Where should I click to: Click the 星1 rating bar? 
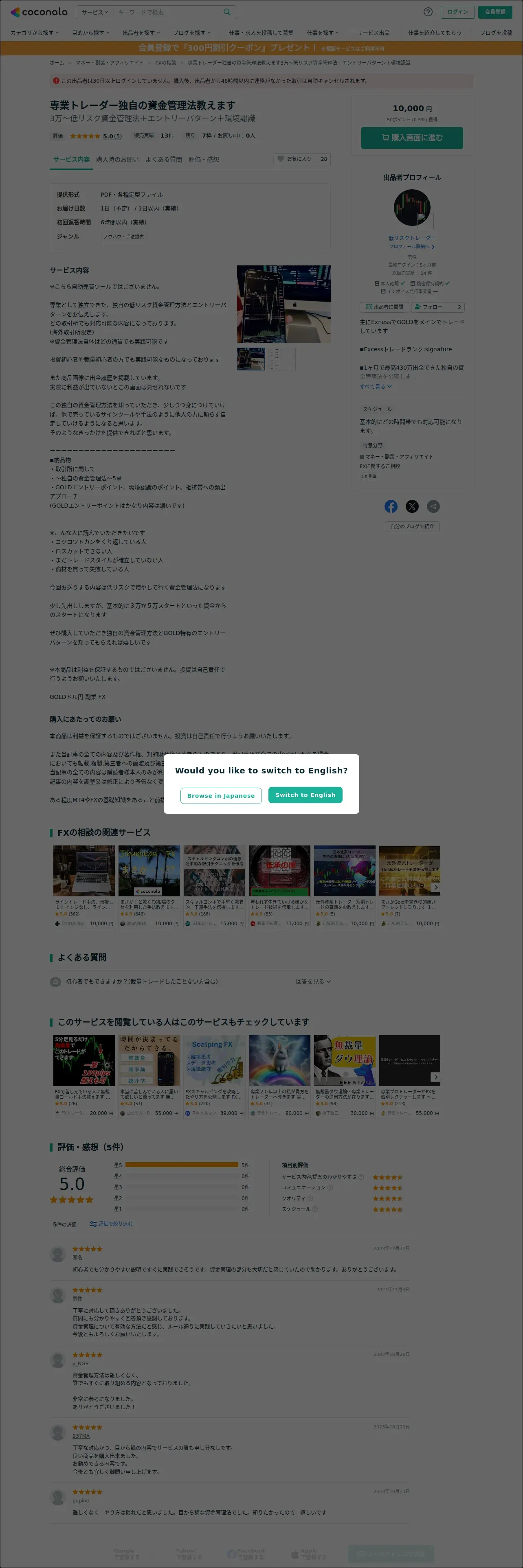tap(181, 1209)
